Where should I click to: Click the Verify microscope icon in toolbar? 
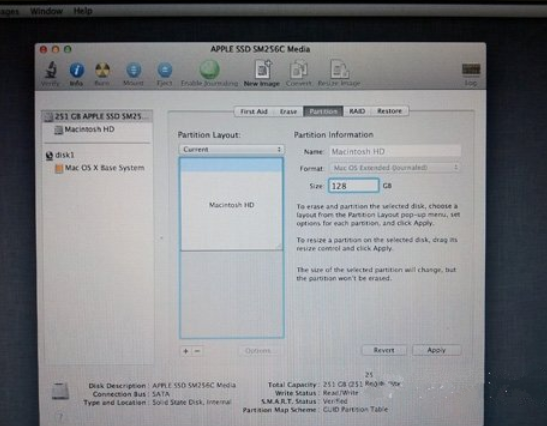coord(51,71)
